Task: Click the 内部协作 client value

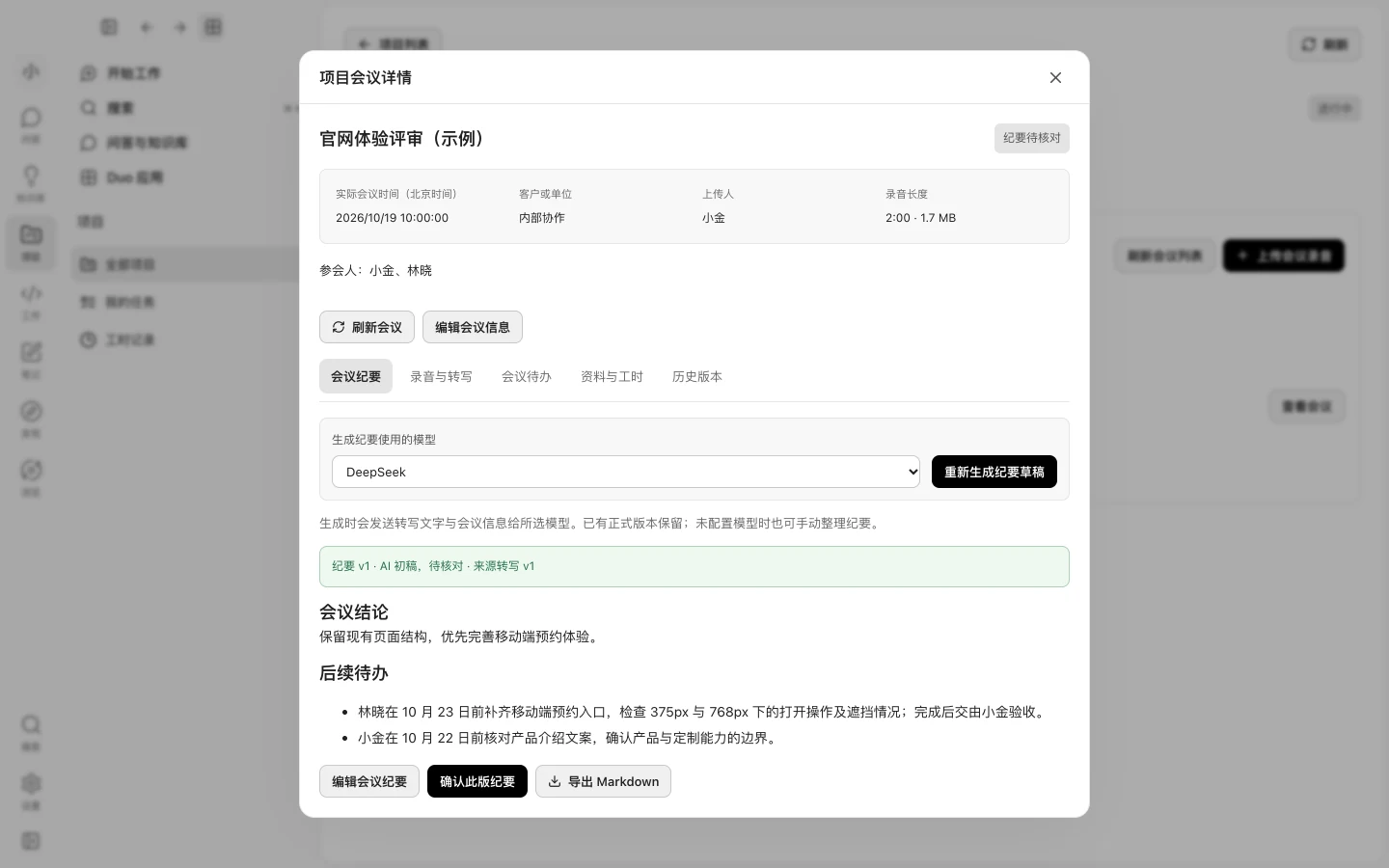Action: coord(542,218)
